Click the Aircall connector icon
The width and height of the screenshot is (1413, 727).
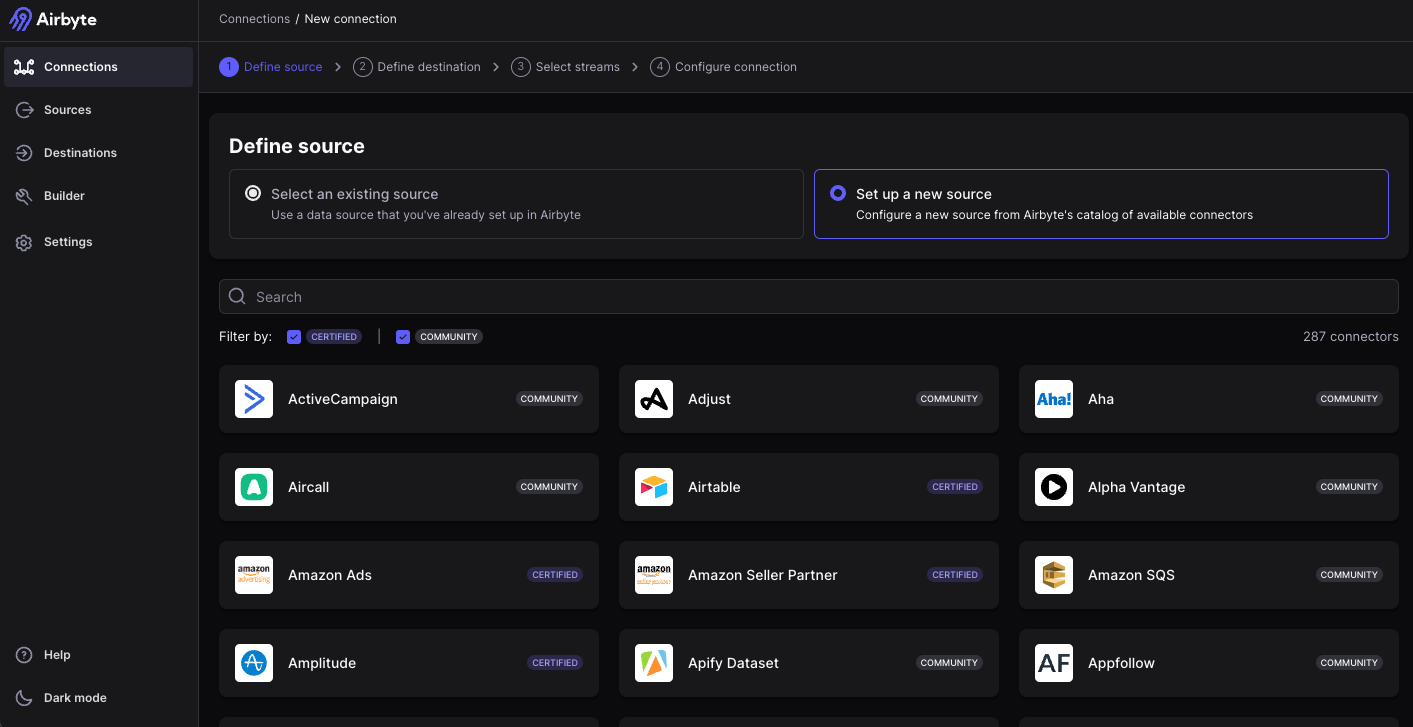point(254,487)
